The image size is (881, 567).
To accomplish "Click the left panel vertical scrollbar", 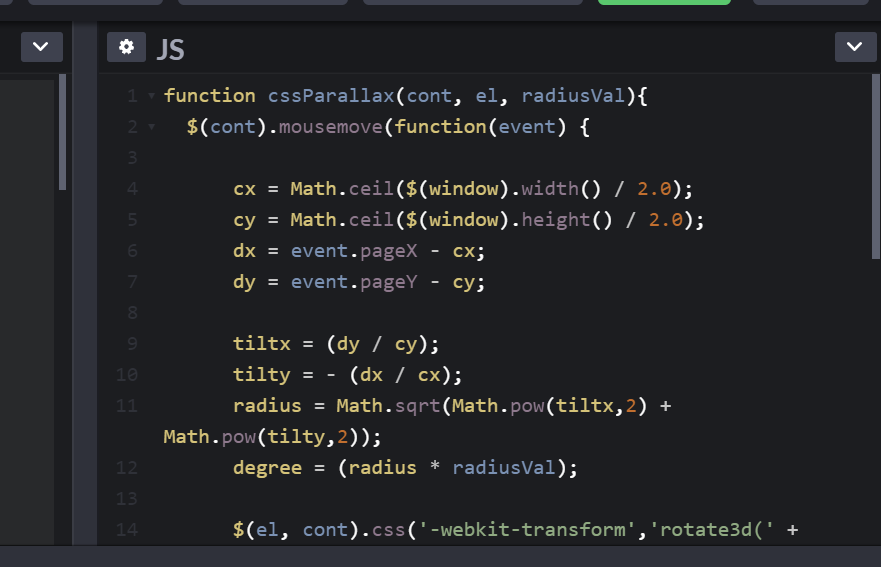I will point(62,132).
